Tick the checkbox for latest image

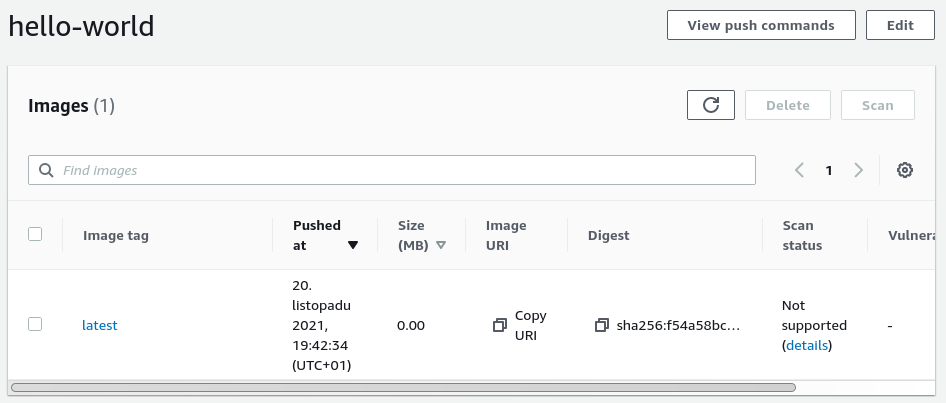35,324
